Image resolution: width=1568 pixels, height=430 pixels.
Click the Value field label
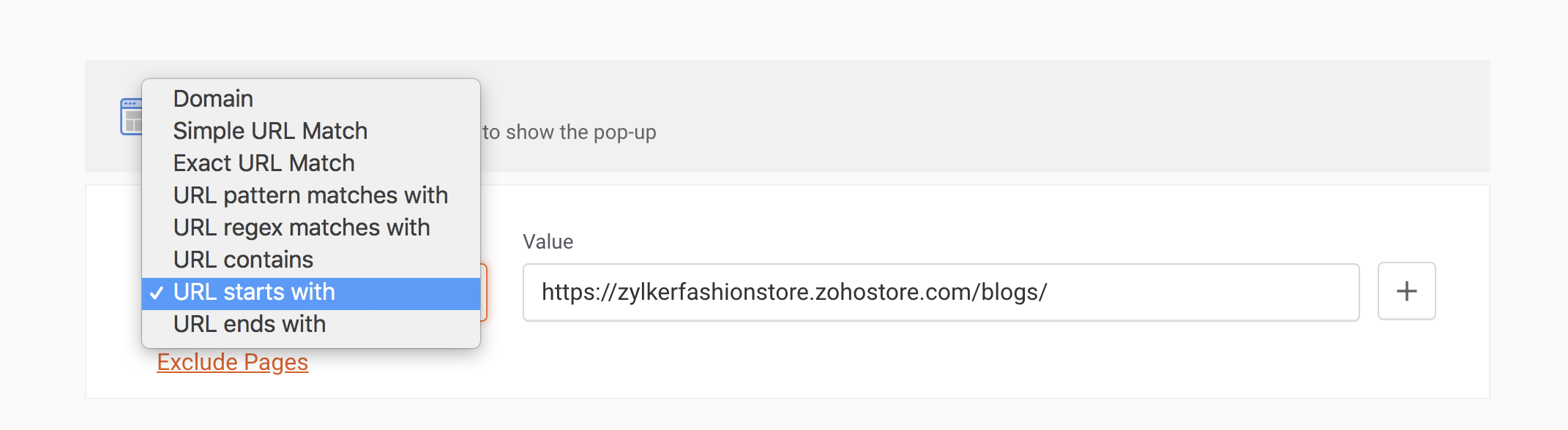548,242
